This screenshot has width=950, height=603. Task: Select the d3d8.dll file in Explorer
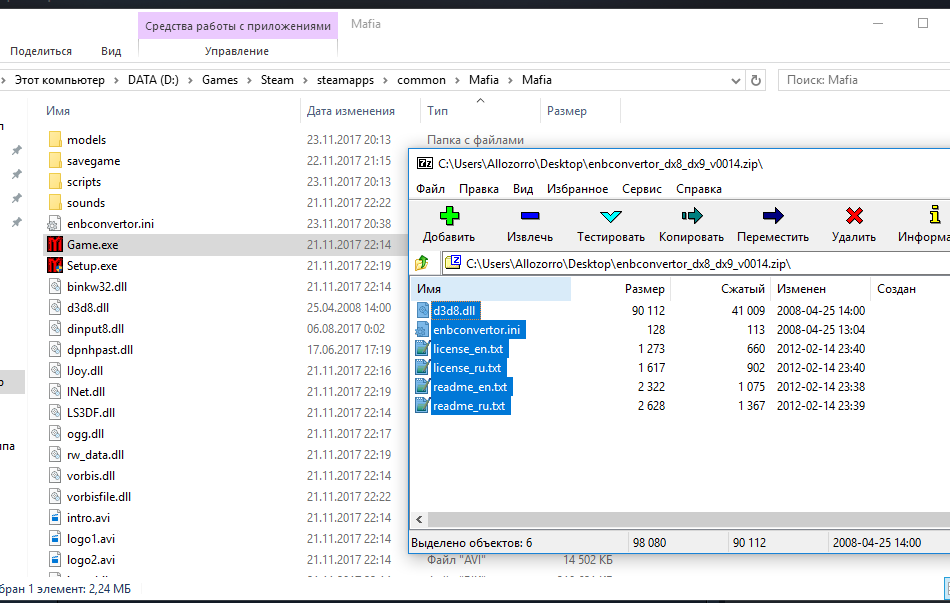(x=88, y=308)
